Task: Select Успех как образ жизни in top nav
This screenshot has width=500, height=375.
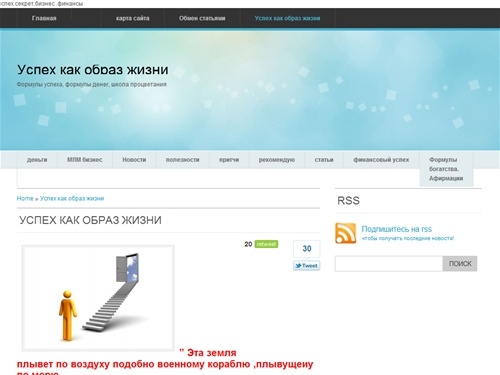Action: pyautogui.click(x=287, y=18)
